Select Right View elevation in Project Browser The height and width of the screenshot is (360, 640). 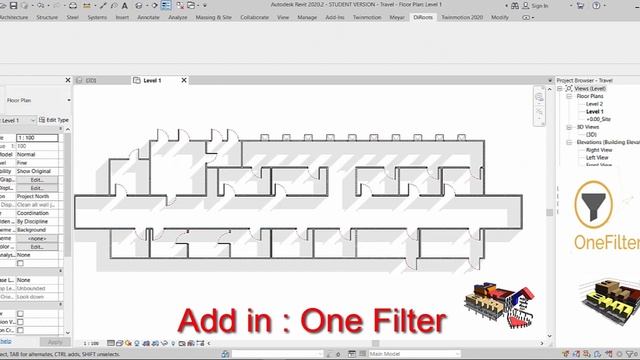point(599,150)
